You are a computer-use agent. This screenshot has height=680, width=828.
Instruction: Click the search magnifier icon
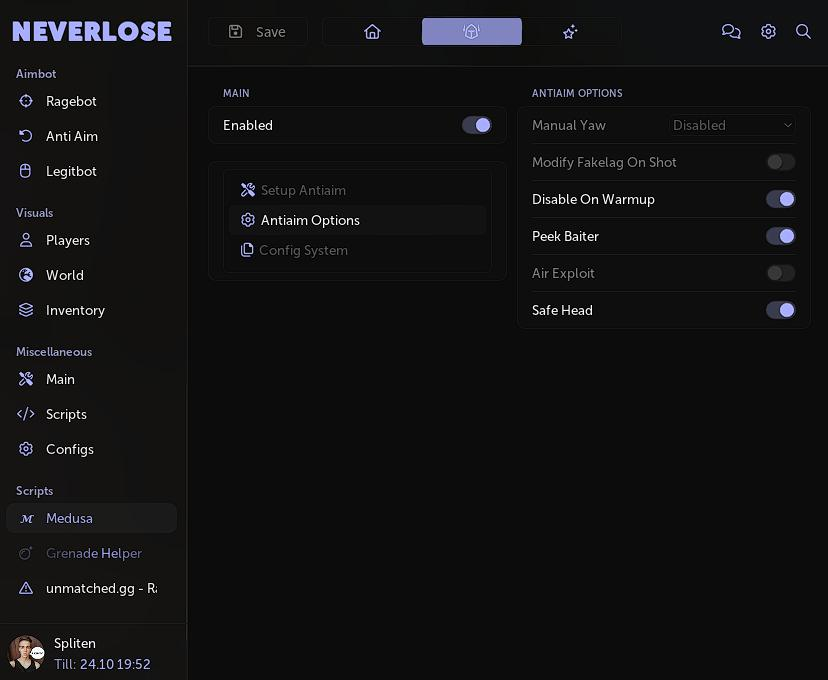coord(803,32)
